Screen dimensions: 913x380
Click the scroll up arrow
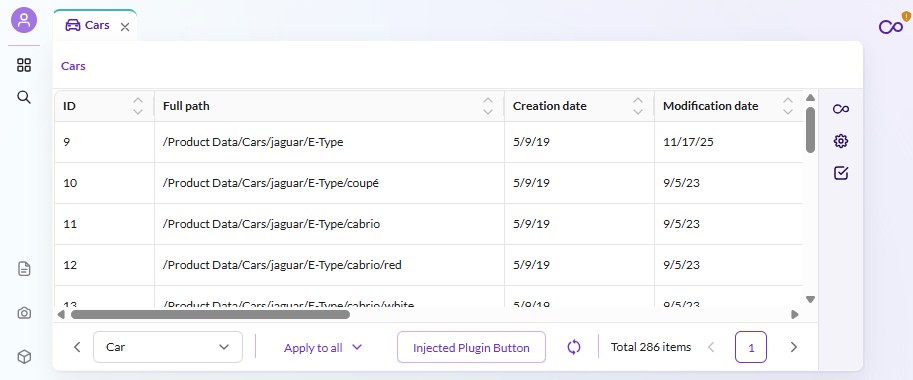[810, 97]
